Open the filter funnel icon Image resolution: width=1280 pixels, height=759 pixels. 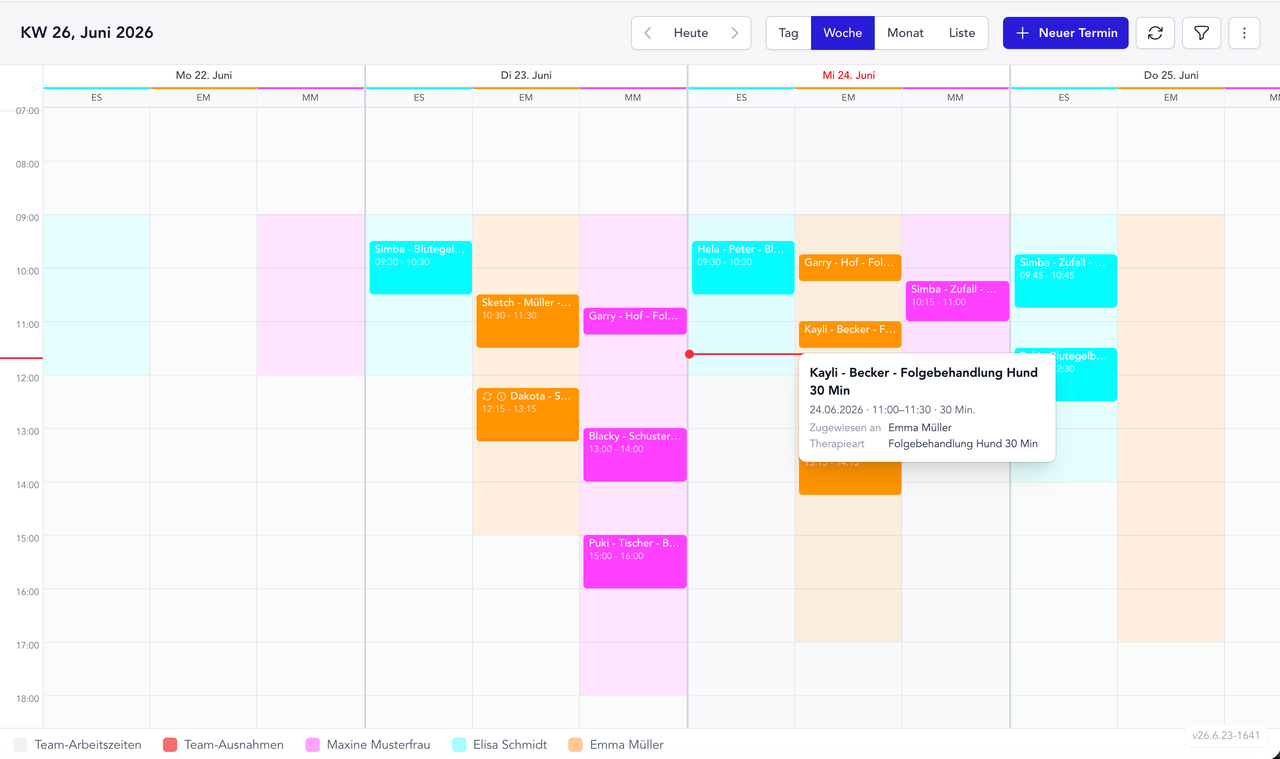[x=1201, y=33]
